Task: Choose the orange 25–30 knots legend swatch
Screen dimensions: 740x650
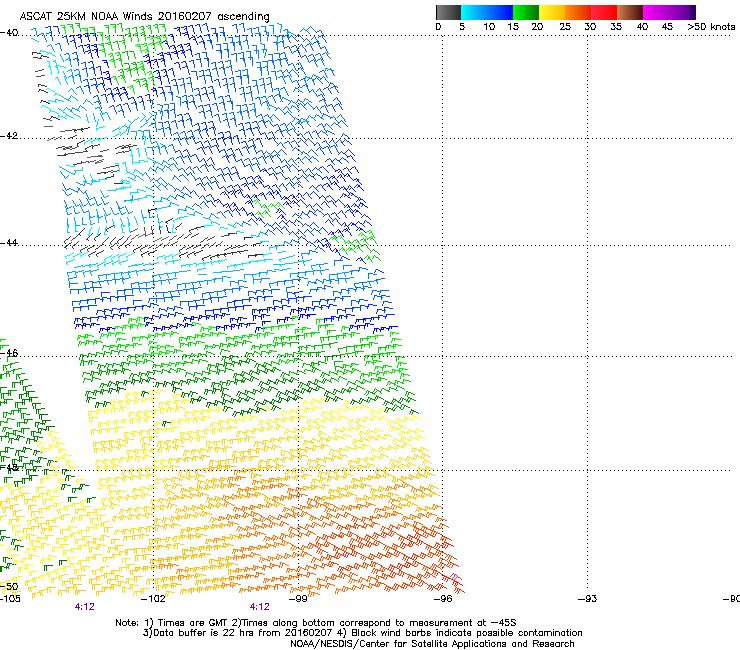Action: pos(578,12)
